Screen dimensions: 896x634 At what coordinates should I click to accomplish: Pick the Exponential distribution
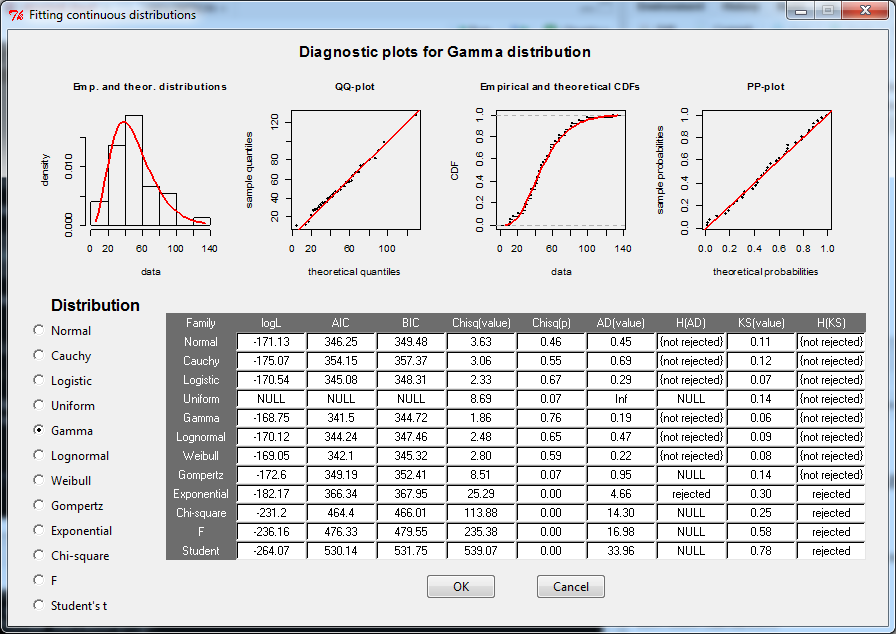[x=38, y=530]
